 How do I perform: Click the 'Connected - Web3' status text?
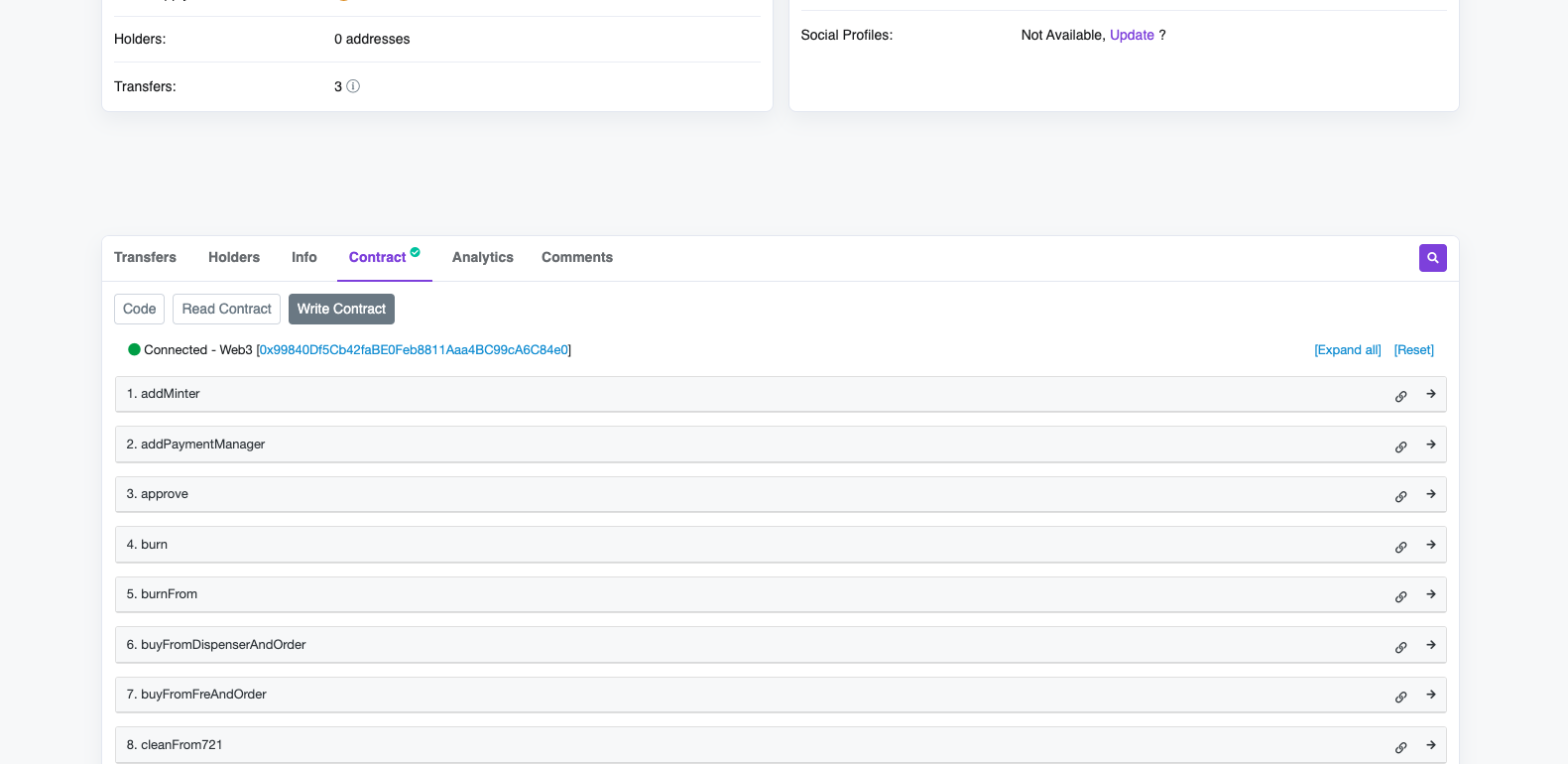pos(198,350)
